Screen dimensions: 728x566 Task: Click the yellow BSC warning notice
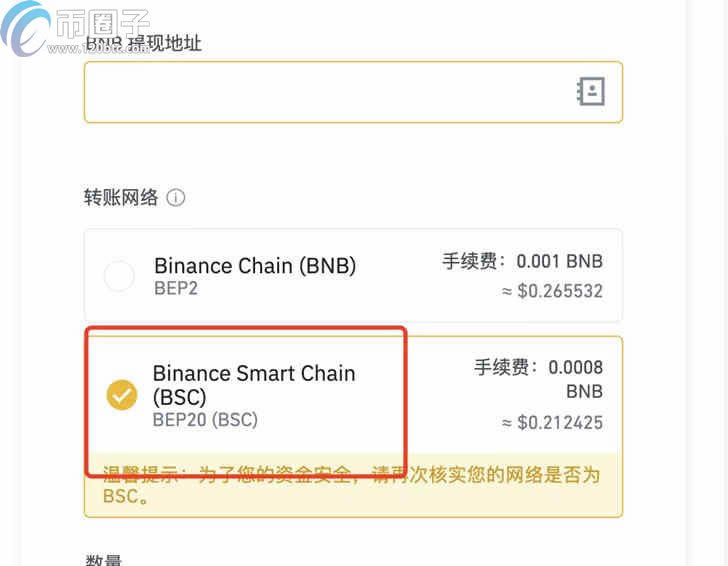(x=353, y=485)
